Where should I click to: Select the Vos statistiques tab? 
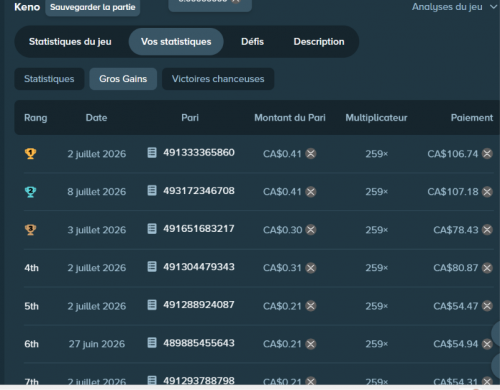(176, 42)
